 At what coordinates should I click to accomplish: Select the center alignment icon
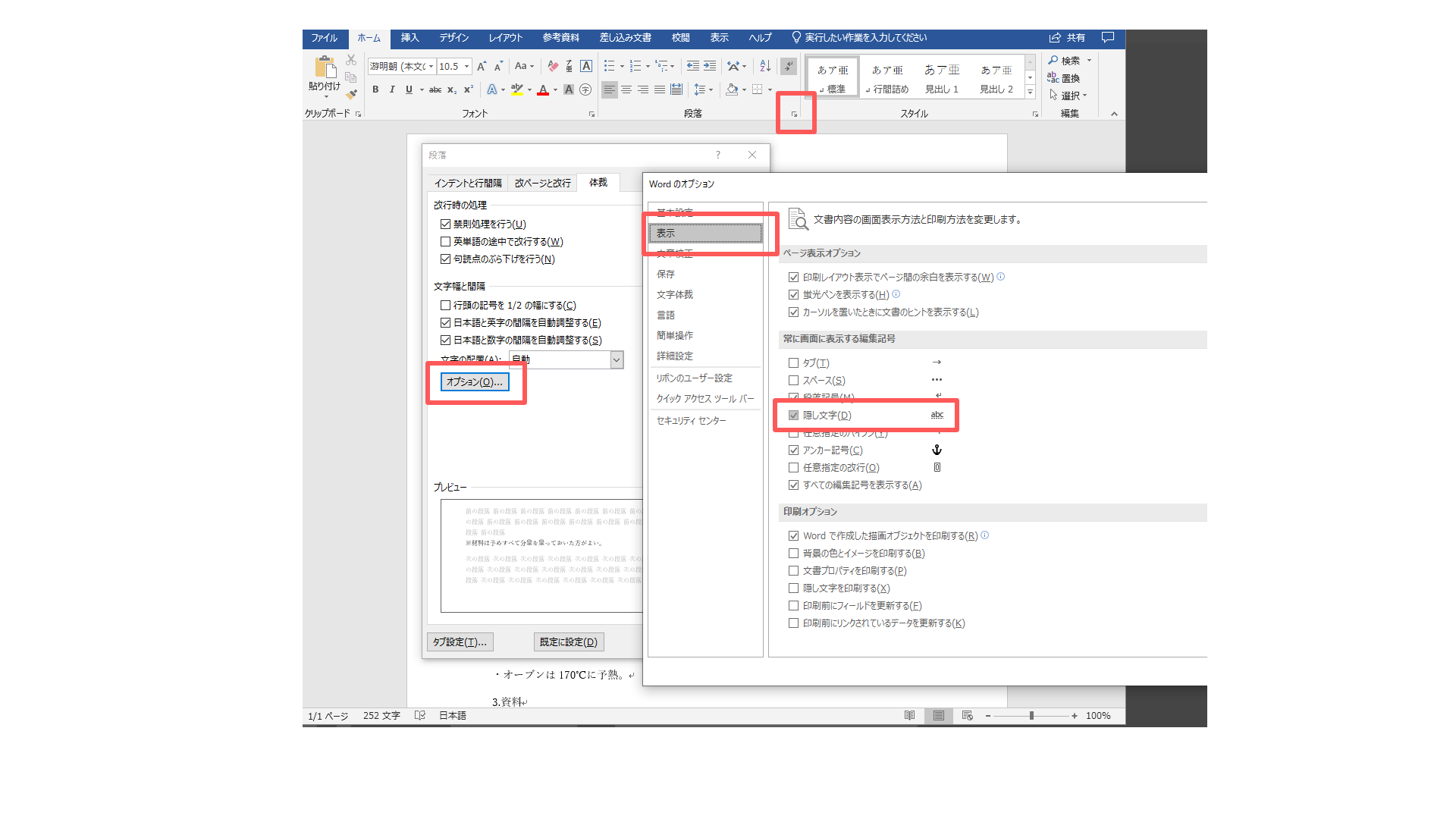point(626,89)
